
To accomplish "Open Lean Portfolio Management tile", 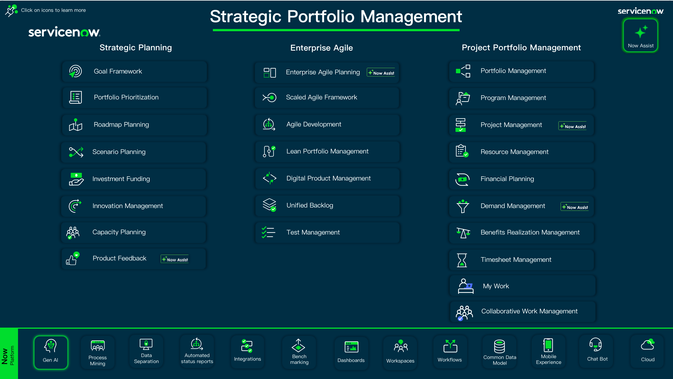I will click(327, 152).
